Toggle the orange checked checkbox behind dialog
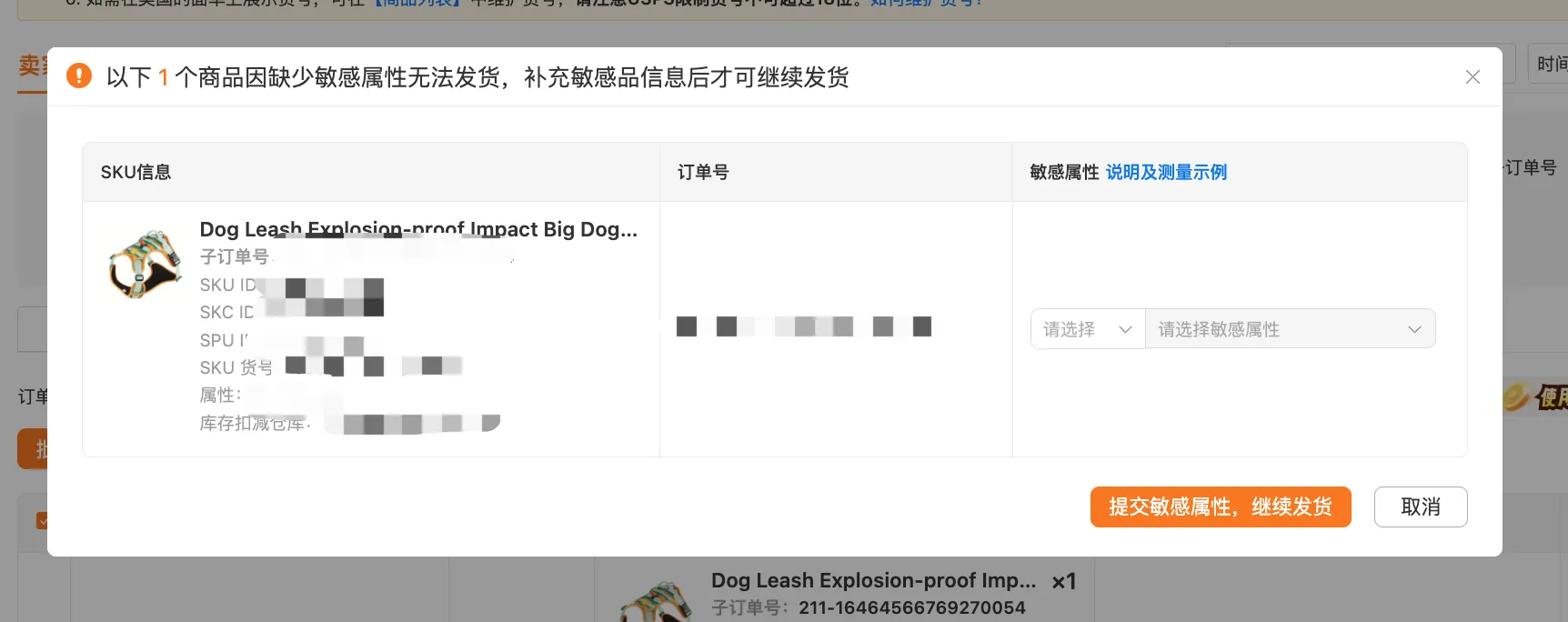The width and height of the screenshot is (1568, 622). pos(41,520)
